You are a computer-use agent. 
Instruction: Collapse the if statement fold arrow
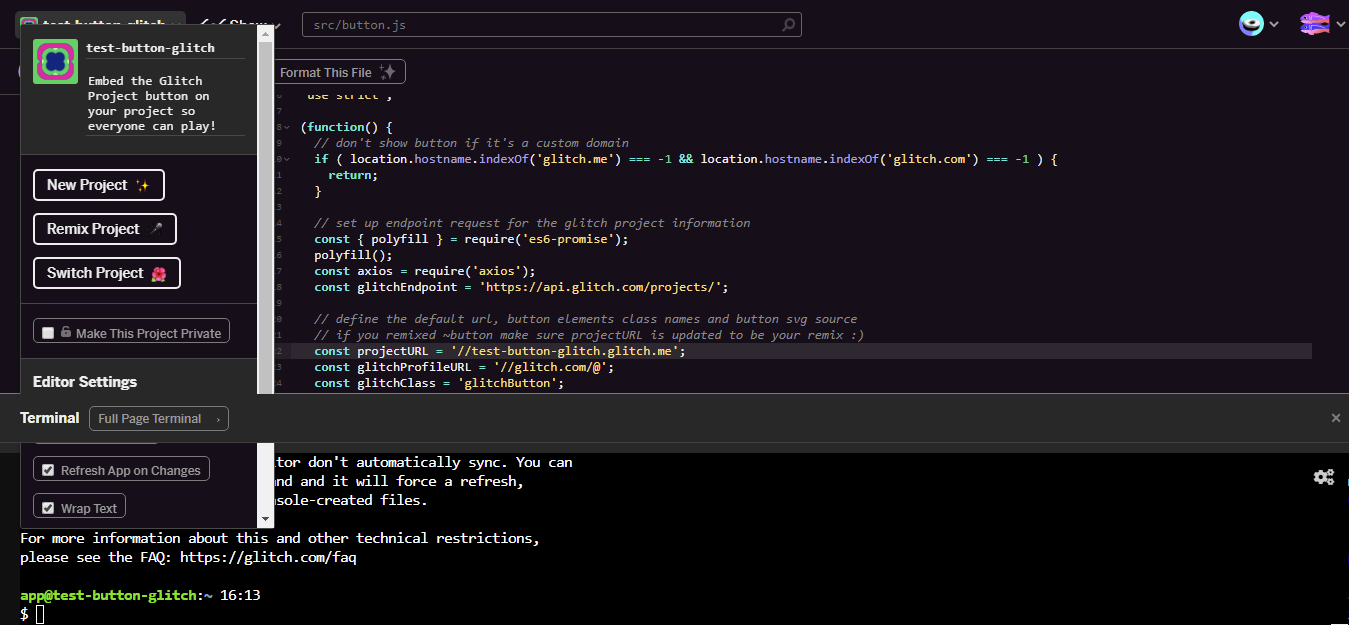coord(287,159)
